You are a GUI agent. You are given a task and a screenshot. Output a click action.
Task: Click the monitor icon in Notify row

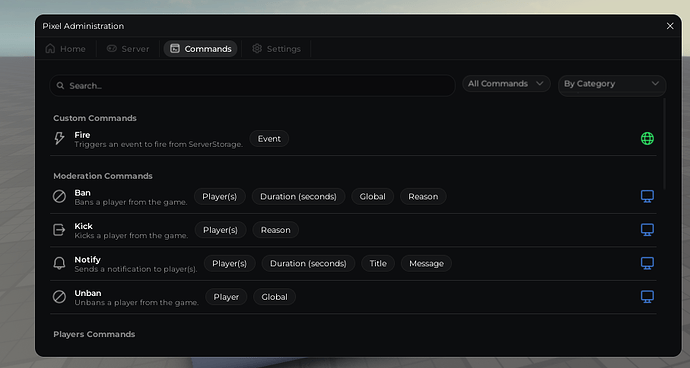tap(647, 263)
